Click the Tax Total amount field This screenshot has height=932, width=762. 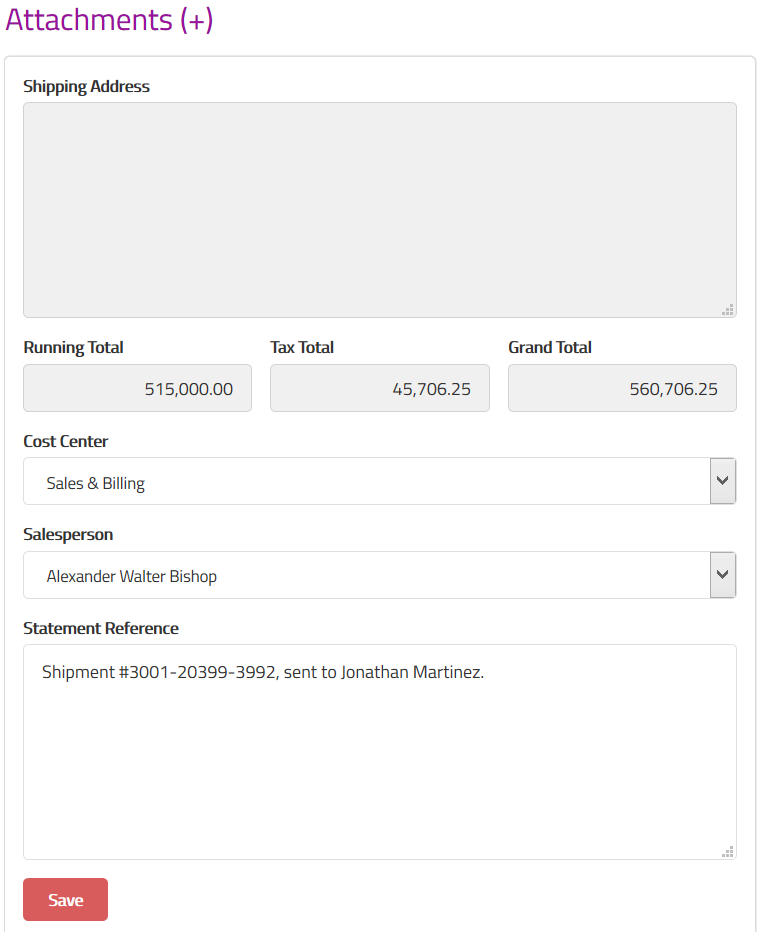pyautogui.click(x=379, y=388)
